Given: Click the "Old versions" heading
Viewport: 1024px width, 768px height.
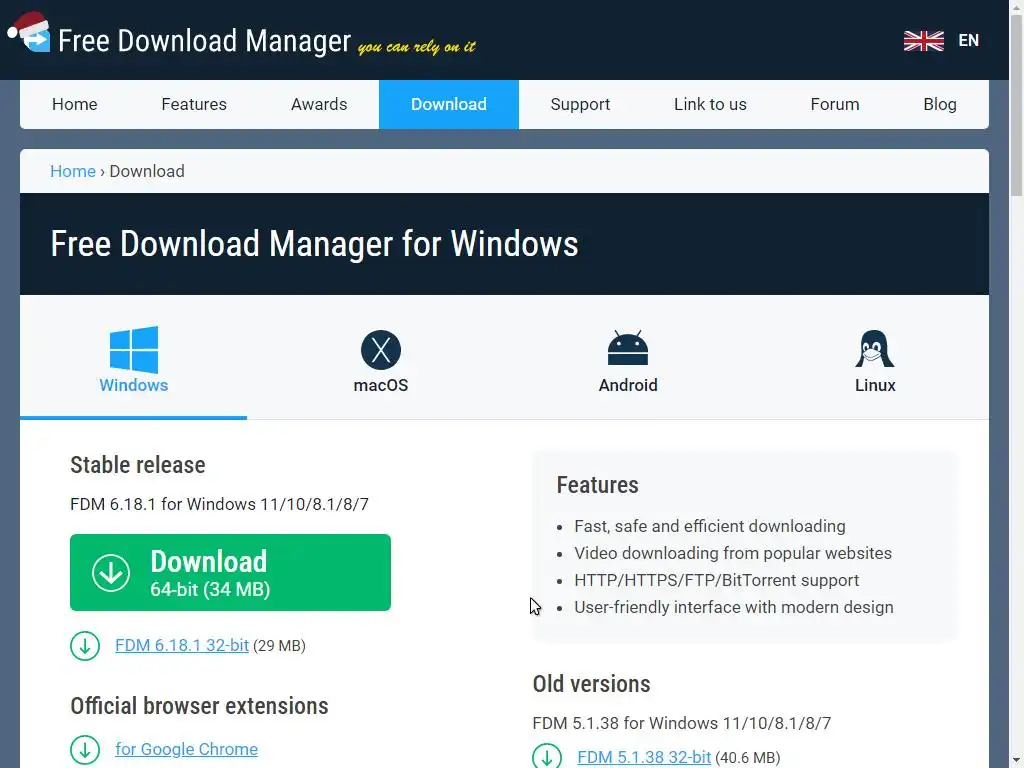Looking at the screenshot, I should [x=592, y=684].
